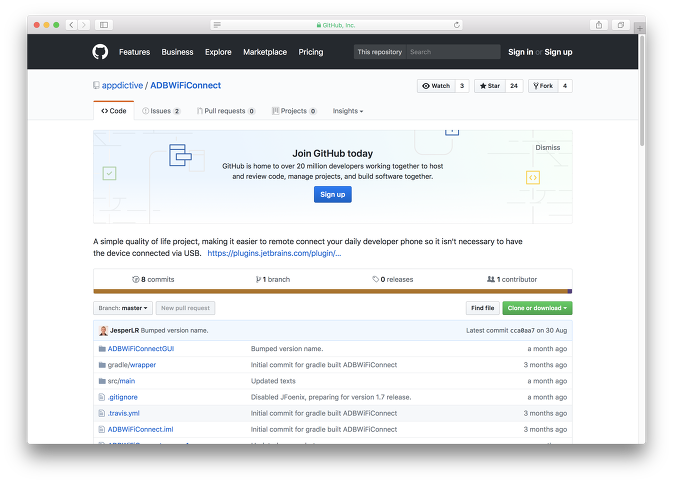Image resolution: width=673 pixels, height=483 pixels.
Task: Click the page vertical scrollbar
Action: [x=642, y=90]
